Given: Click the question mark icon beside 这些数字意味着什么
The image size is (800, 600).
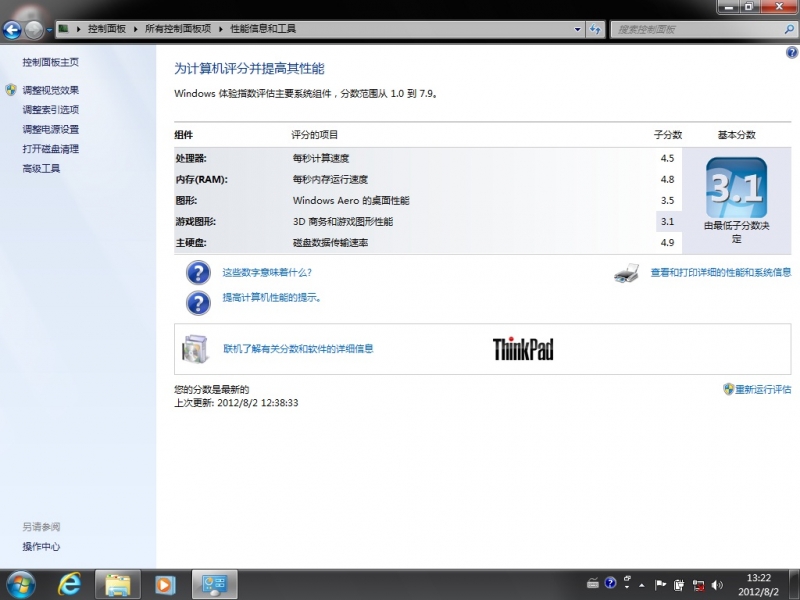Looking at the screenshot, I should (199, 273).
